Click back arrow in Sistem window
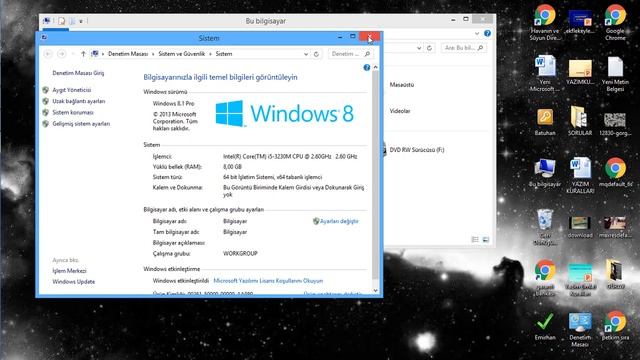The image size is (640, 360). tap(48, 54)
